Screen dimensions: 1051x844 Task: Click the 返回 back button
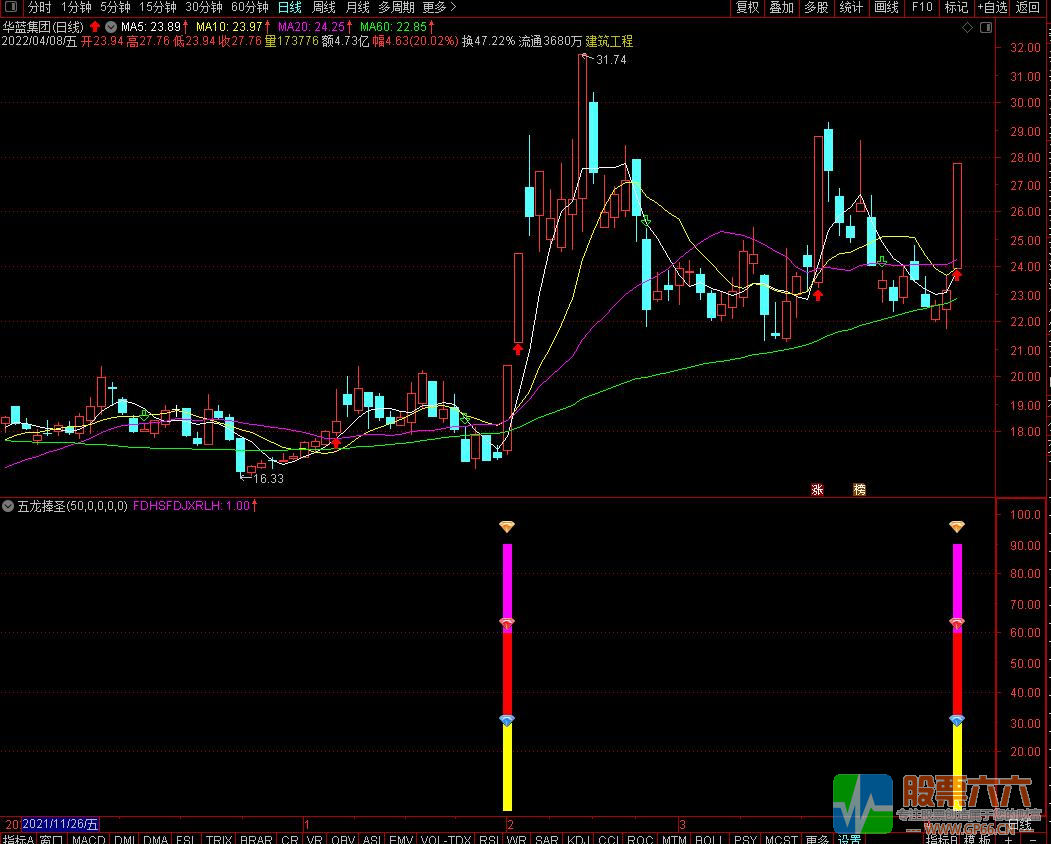(x=1028, y=7)
